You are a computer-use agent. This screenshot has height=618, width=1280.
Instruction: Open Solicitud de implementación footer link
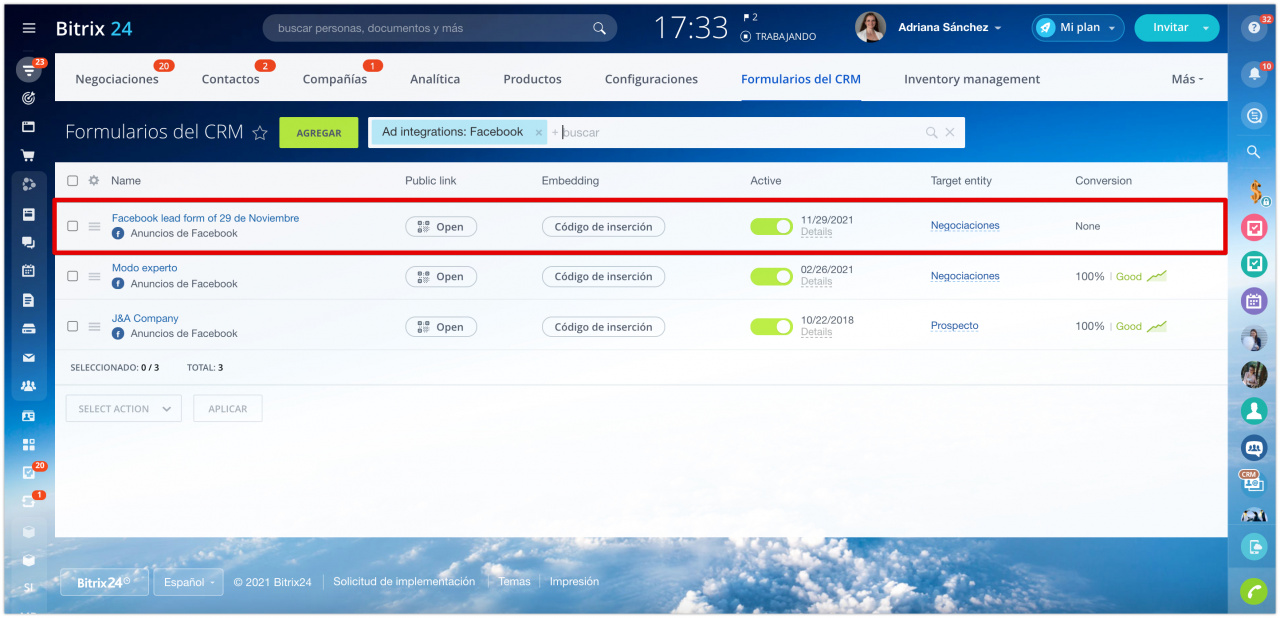tap(404, 581)
